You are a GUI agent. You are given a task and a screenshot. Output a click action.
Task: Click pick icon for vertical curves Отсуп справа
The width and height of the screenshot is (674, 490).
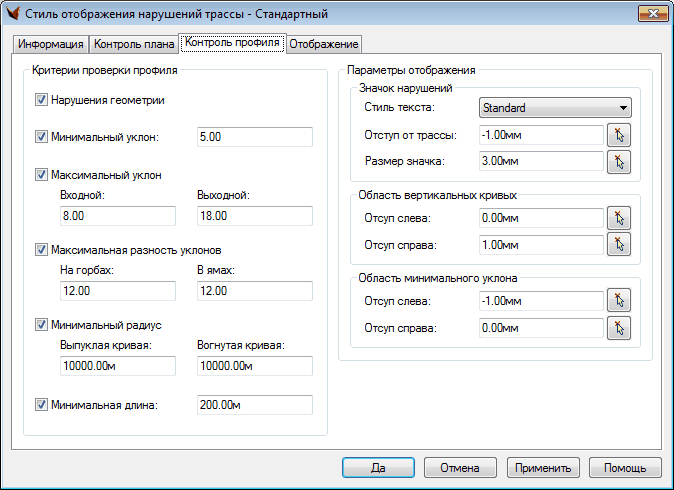point(619,243)
